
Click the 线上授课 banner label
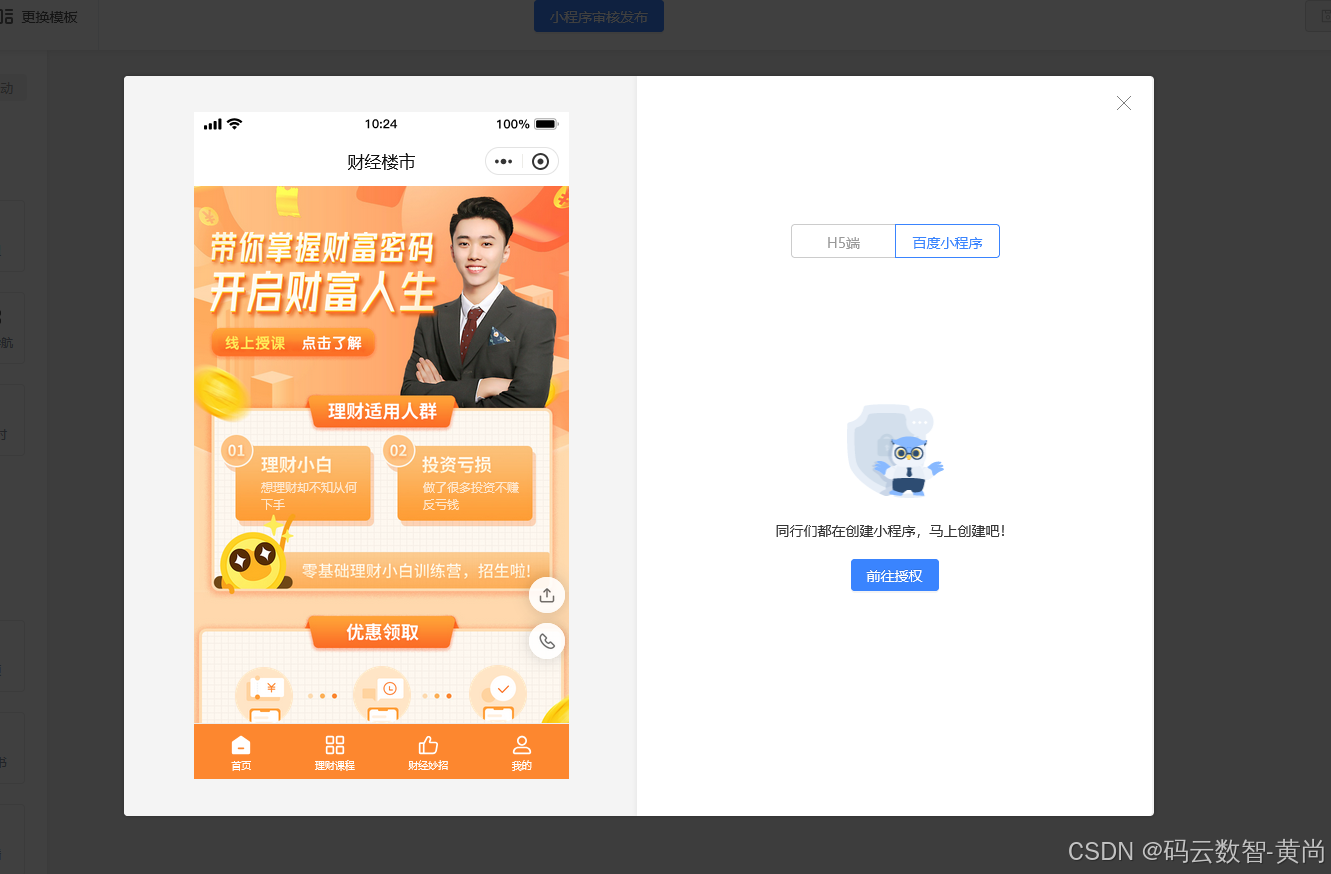tap(255, 343)
